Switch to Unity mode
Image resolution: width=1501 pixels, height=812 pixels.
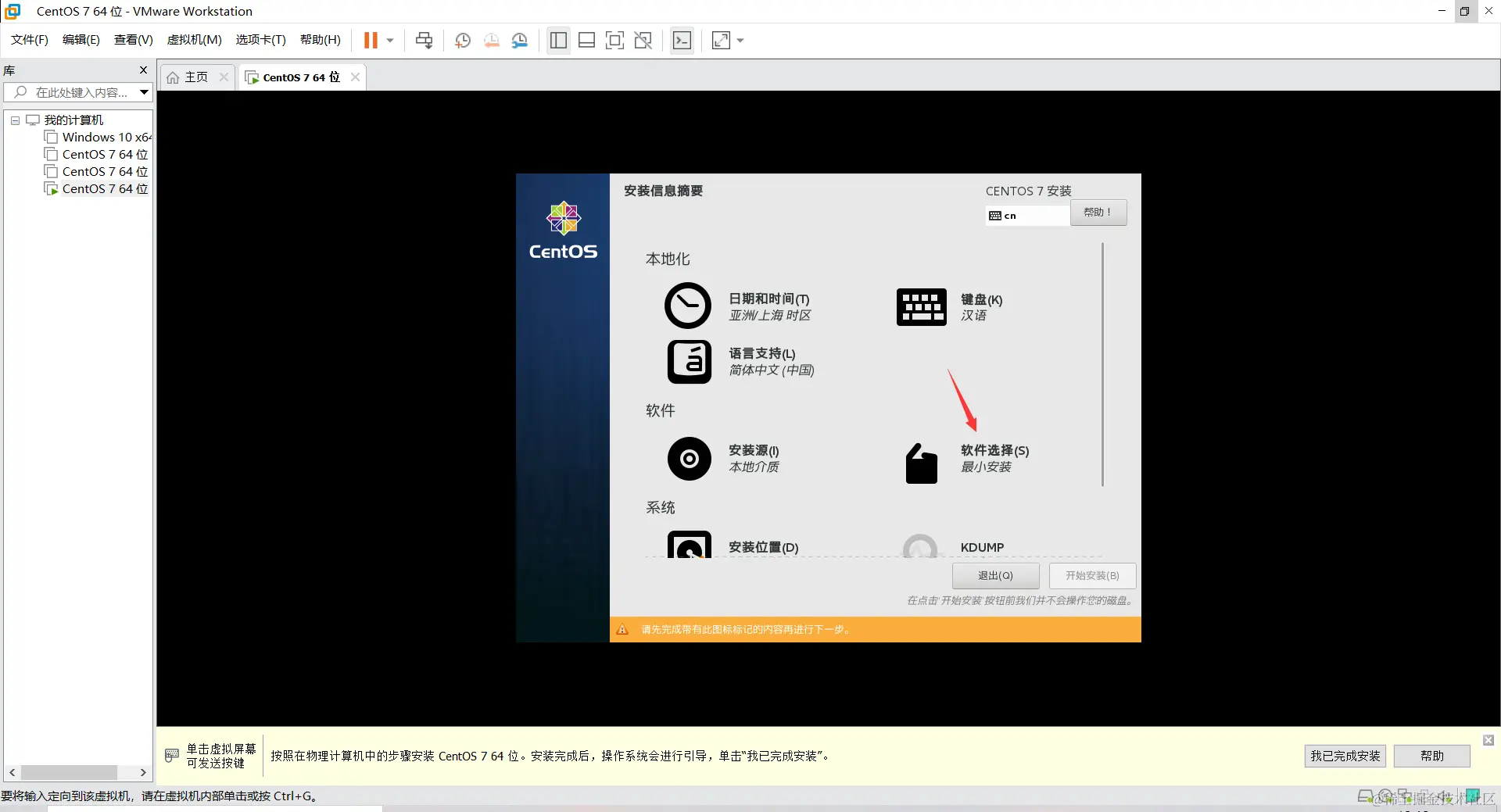click(x=643, y=40)
